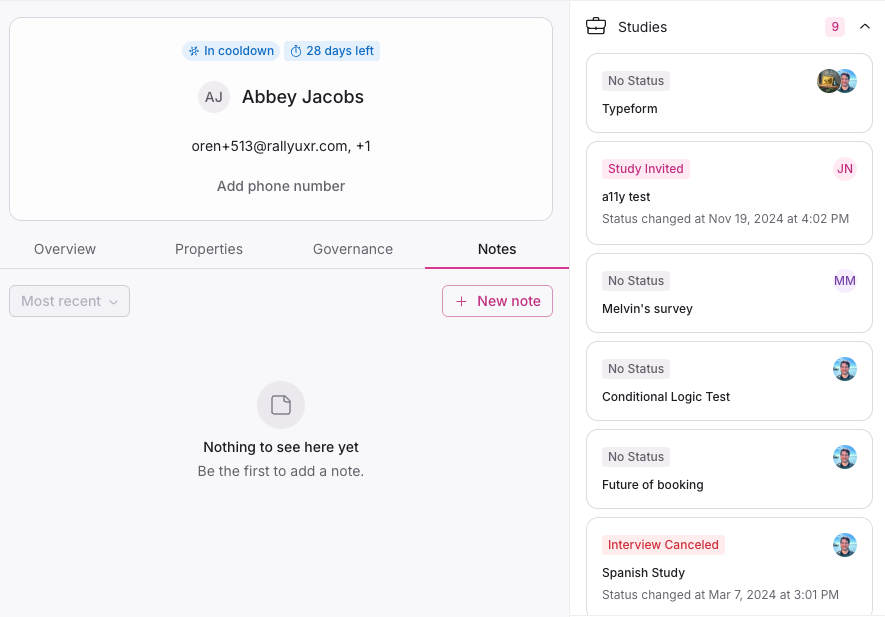Switch to the Overview tab

[65, 249]
